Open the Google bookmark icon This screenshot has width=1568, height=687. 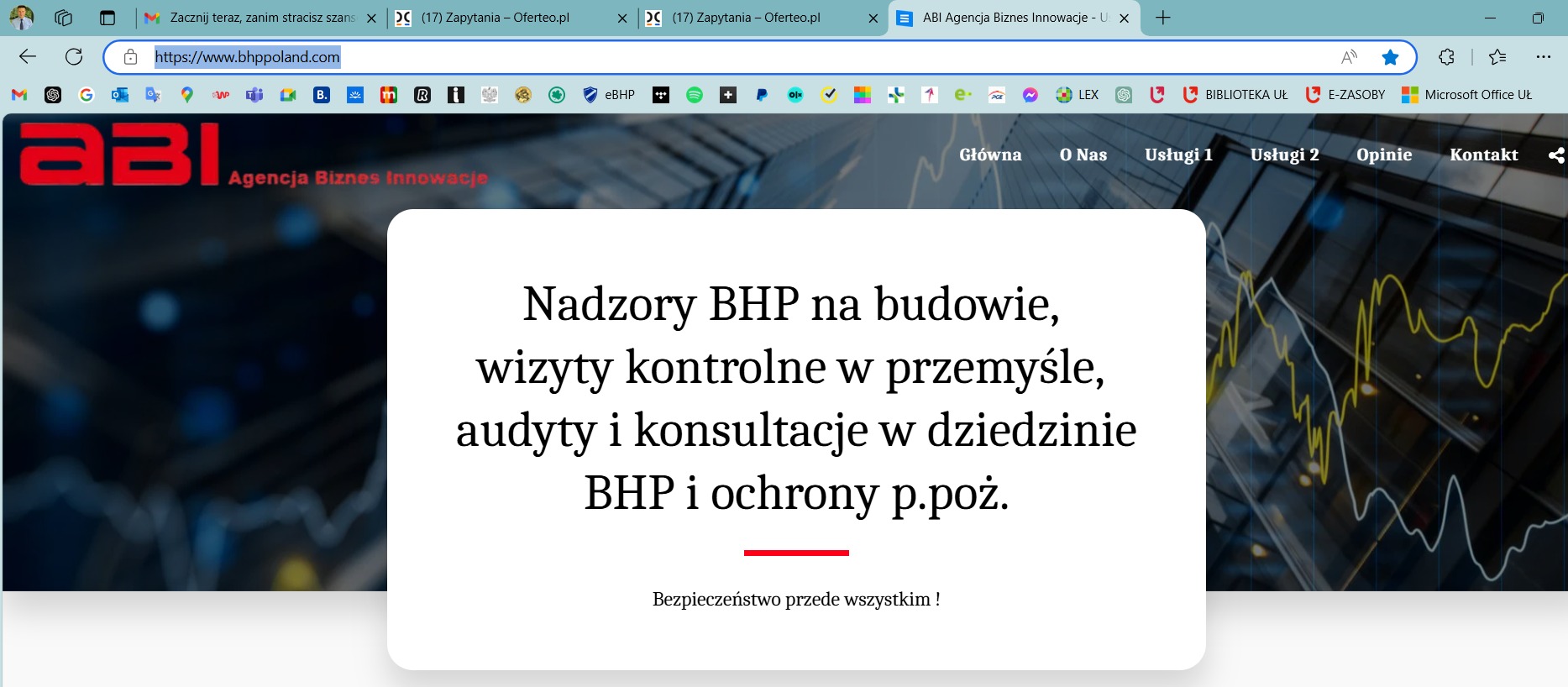(x=87, y=95)
